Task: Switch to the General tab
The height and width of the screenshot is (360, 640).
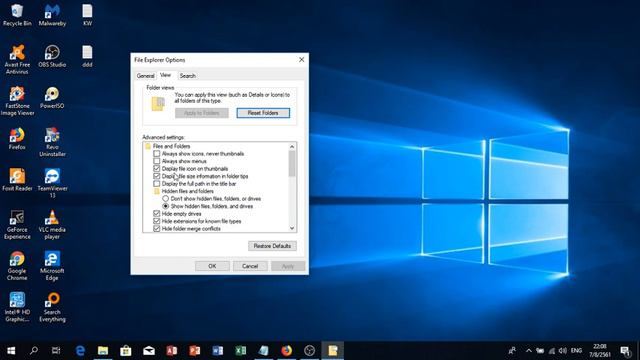Action: click(x=145, y=76)
